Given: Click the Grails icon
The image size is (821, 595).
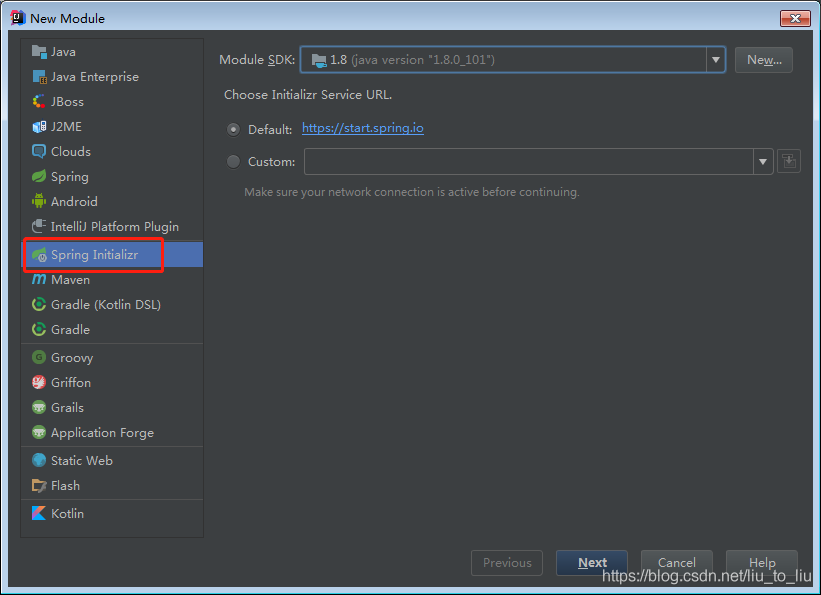Looking at the screenshot, I should [39, 407].
